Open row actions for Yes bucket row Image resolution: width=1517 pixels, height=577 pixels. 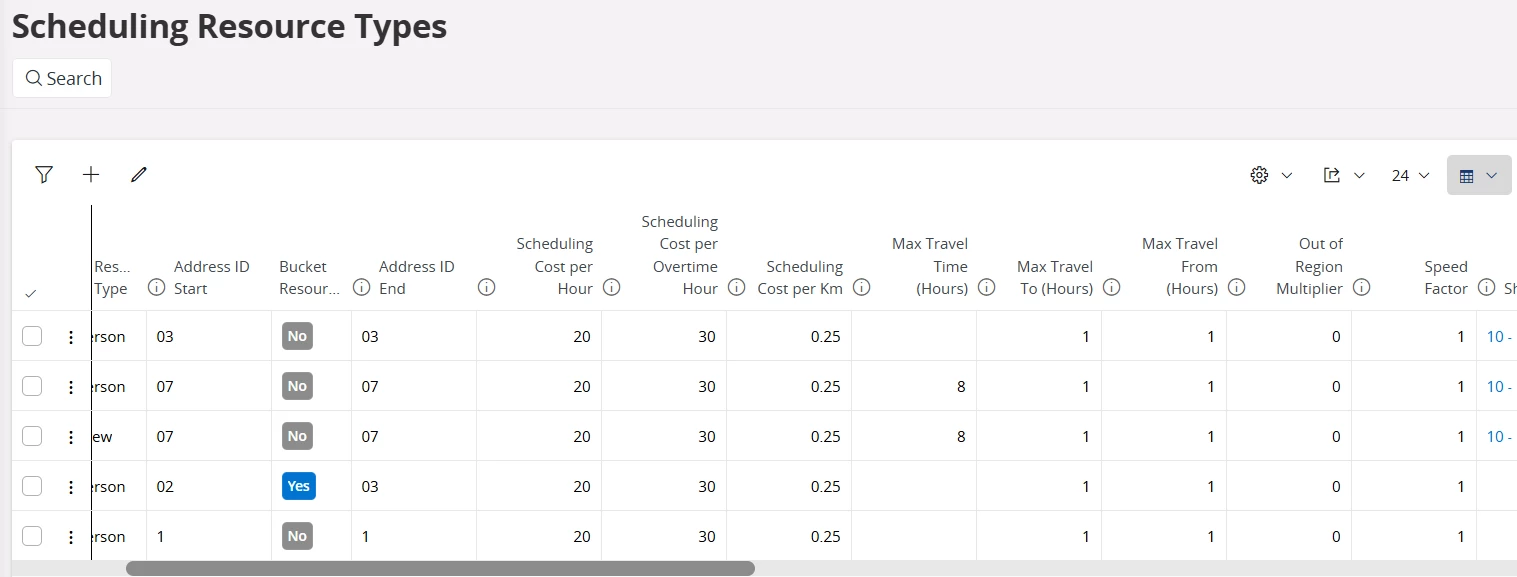tap(71, 487)
